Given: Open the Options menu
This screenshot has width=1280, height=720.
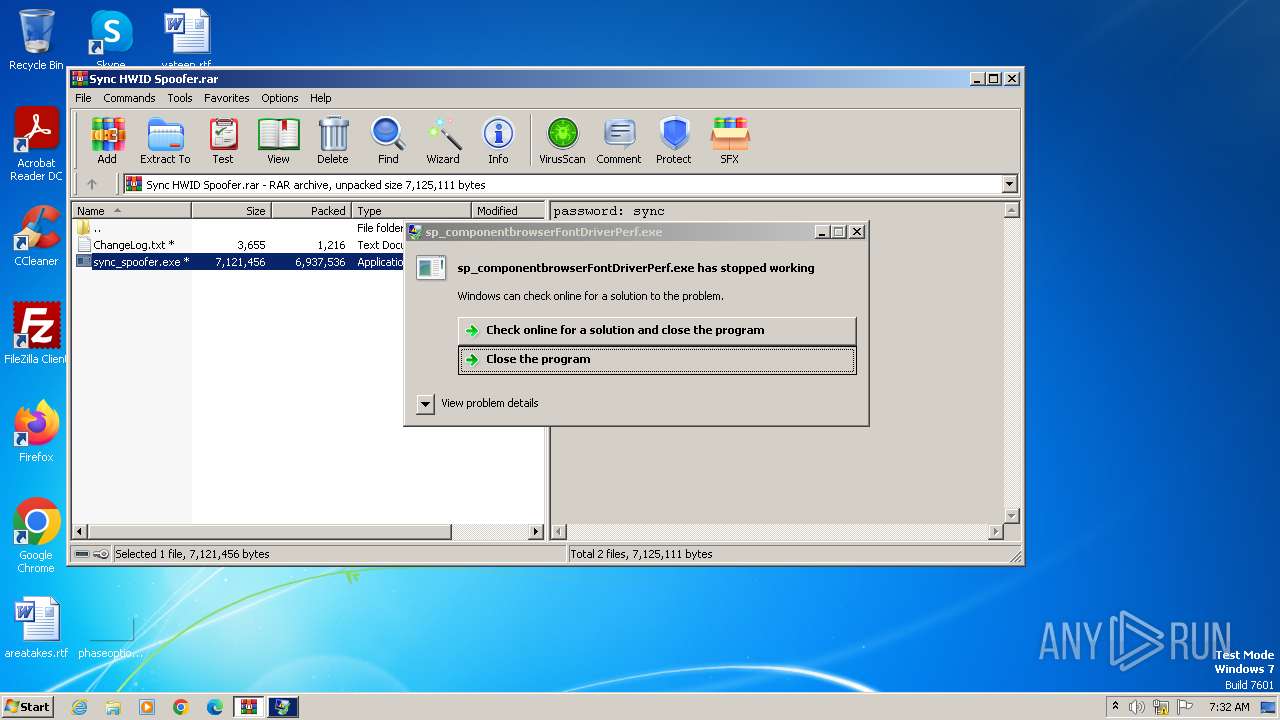Looking at the screenshot, I should click(280, 98).
